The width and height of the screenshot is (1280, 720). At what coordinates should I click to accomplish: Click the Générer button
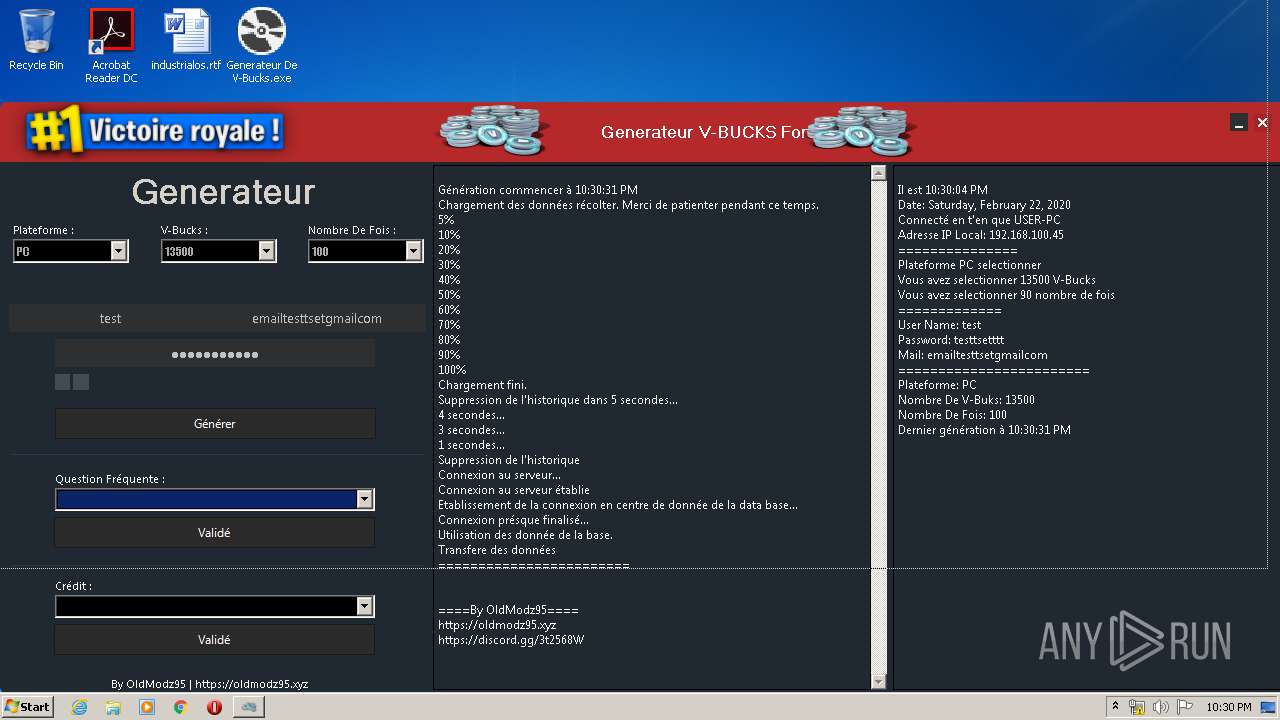pyautogui.click(x=215, y=423)
